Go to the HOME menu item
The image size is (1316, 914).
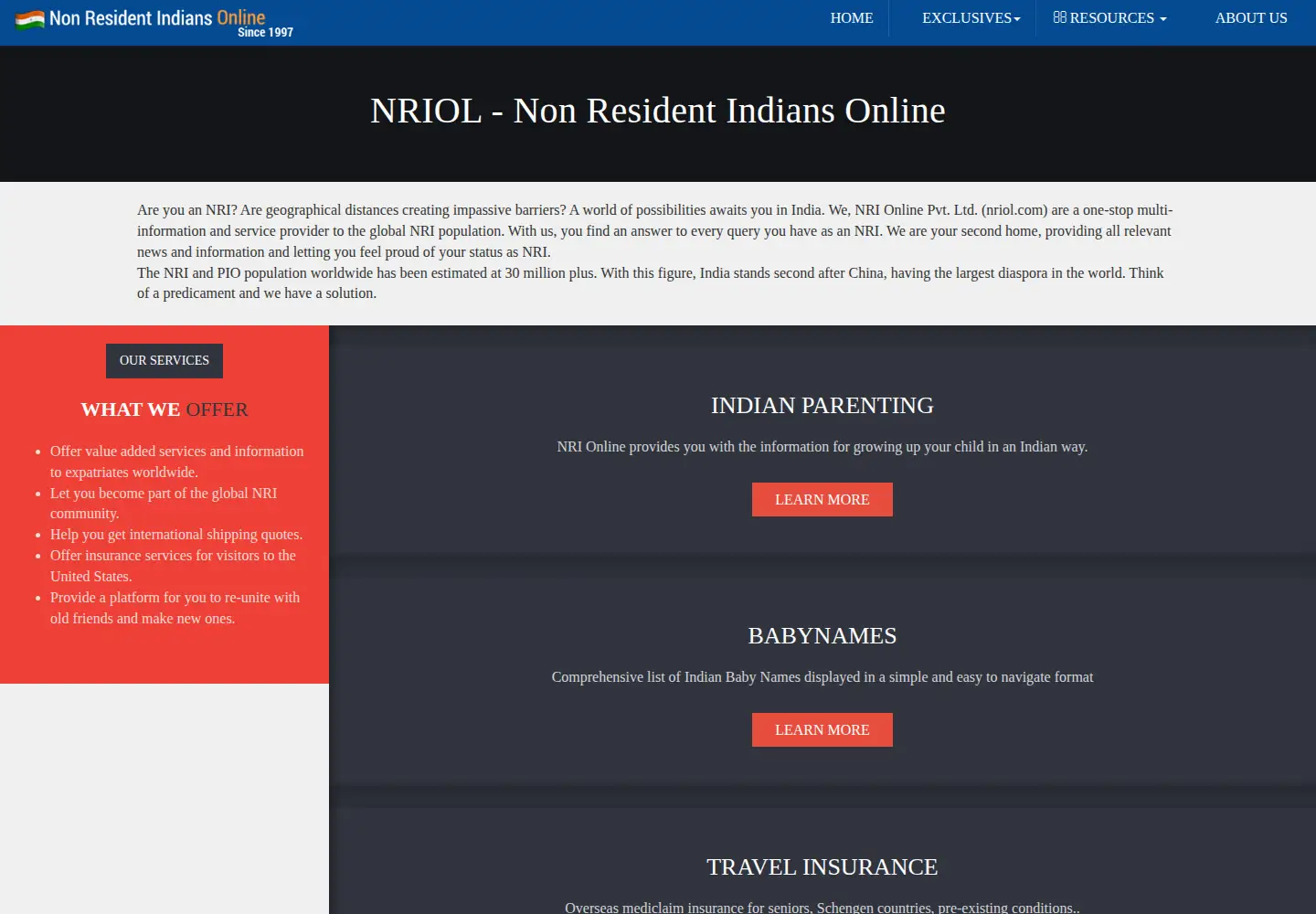(x=852, y=18)
